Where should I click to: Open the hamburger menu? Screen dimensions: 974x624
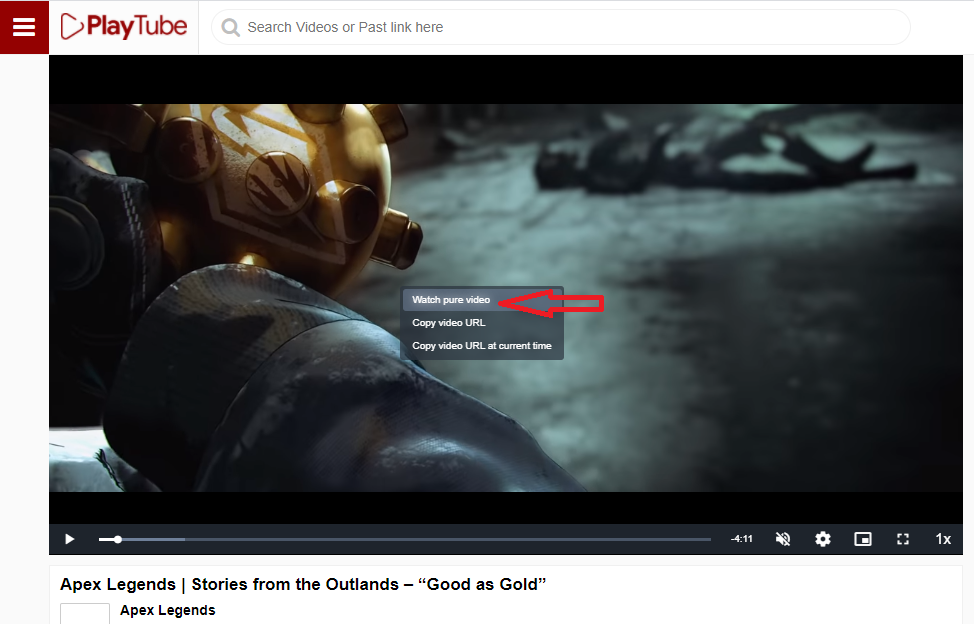coord(24,27)
